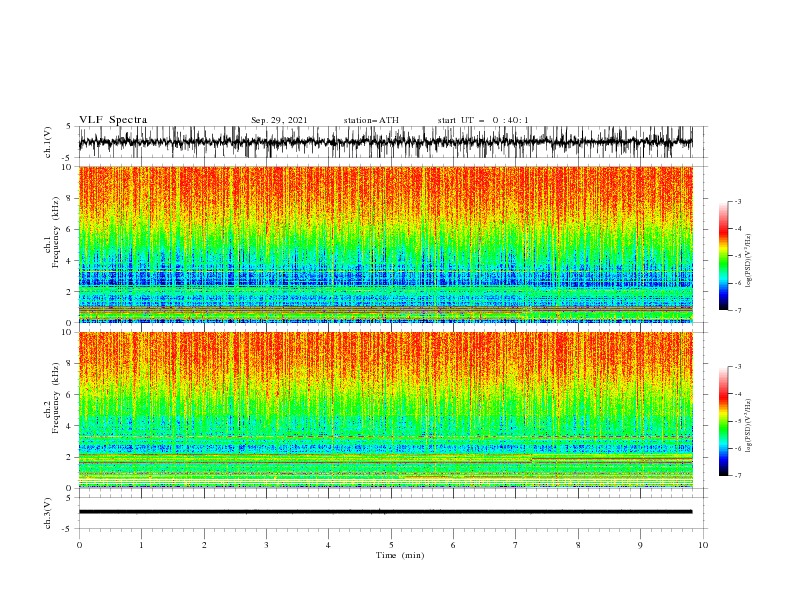Viewport: 792px width, 612px height.
Task: Click the ch.1 color scale bar
Action: click(723, 256)
